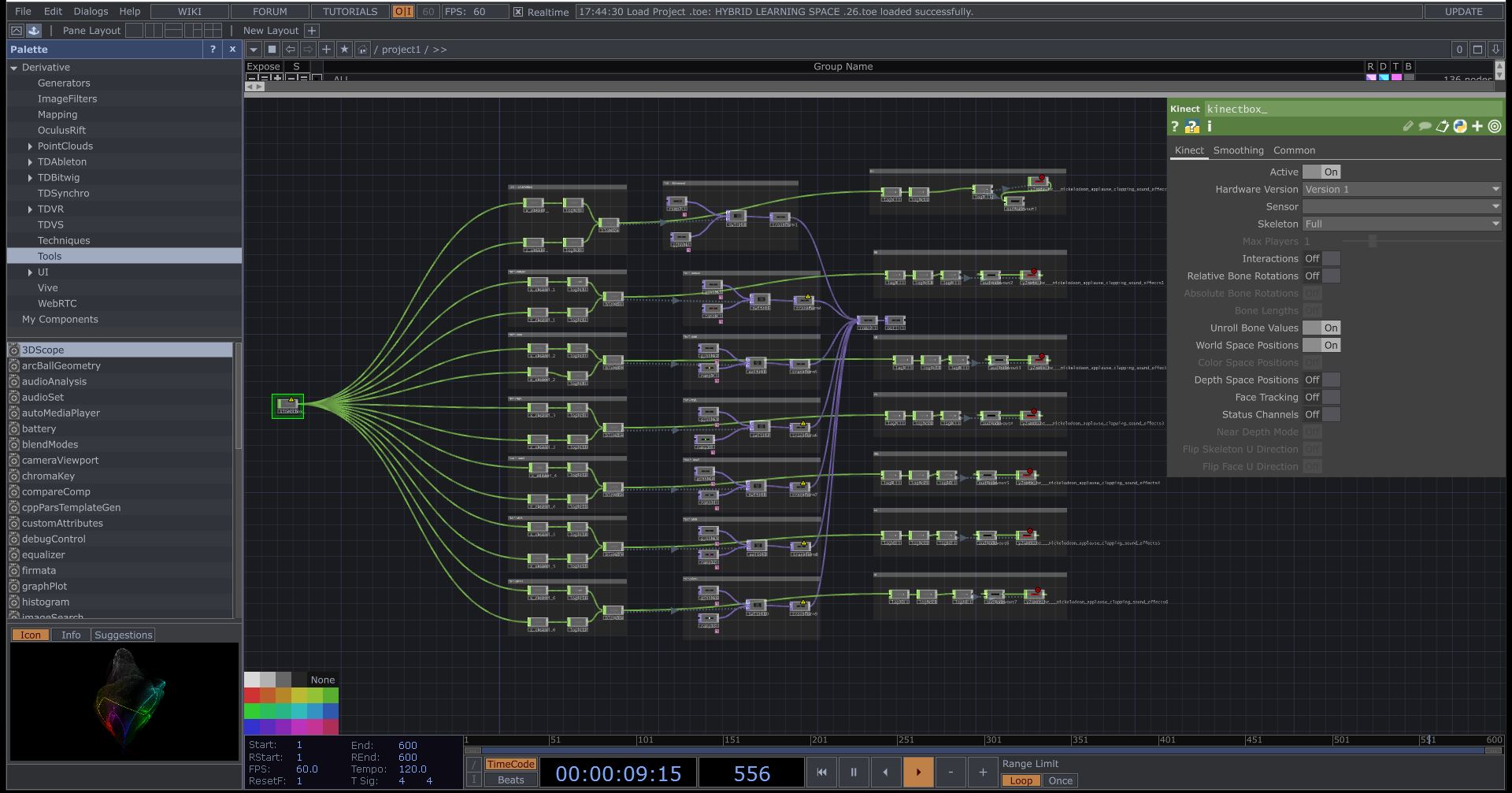Select Once range limit button

pyautogui.click(x=1060, y=780)
